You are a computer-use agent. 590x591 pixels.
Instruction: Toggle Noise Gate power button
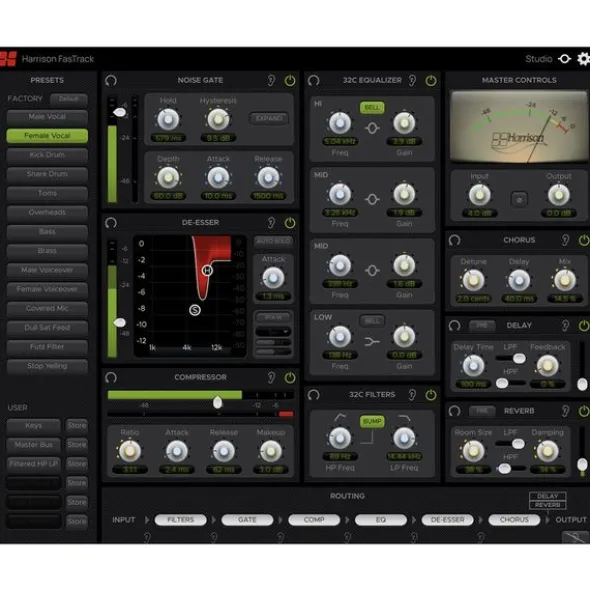[x=290, y=80]
